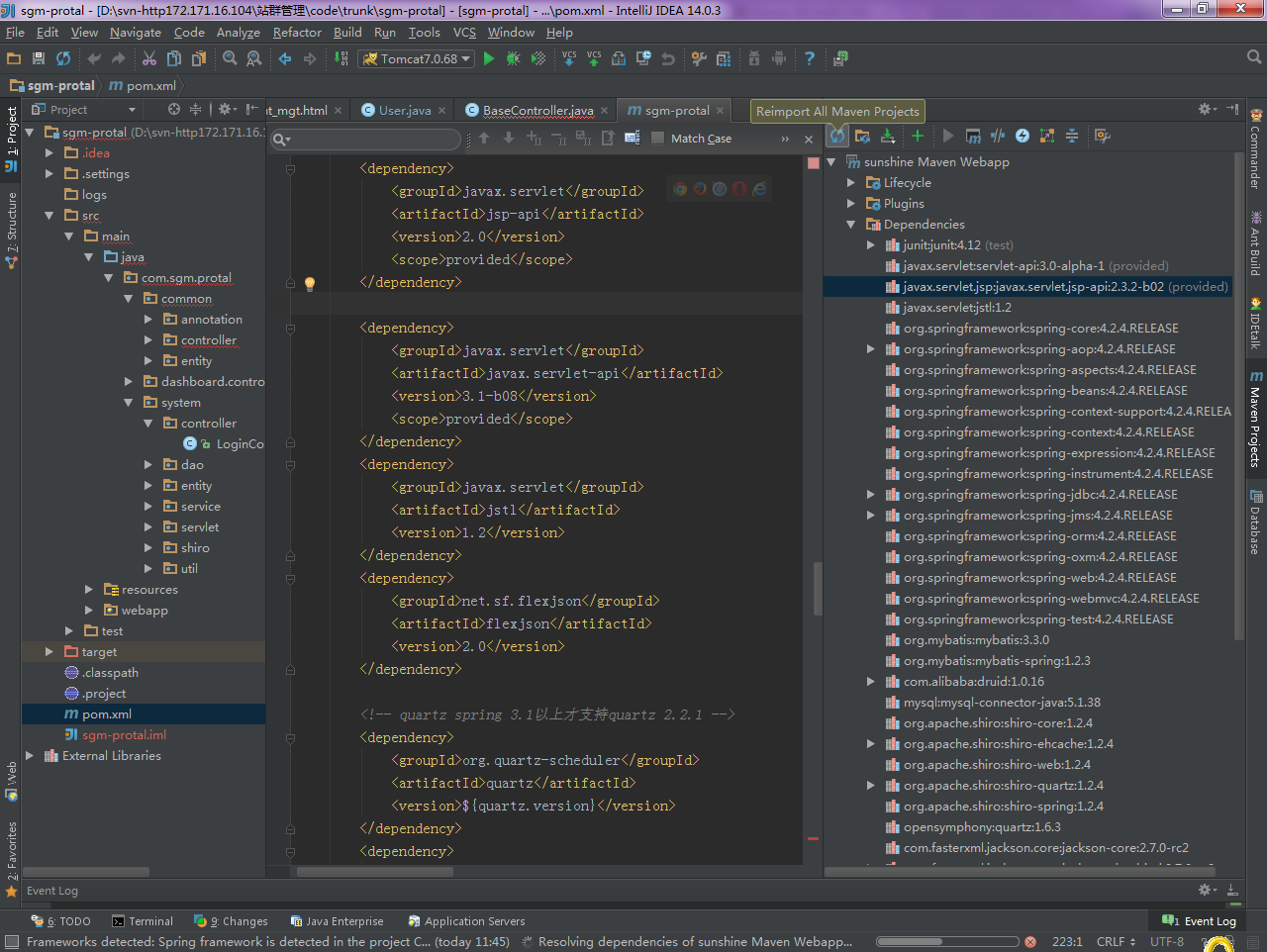Open Maven Settings icon
Viewport: 1267px width, 952px height.
[1103, 136]
